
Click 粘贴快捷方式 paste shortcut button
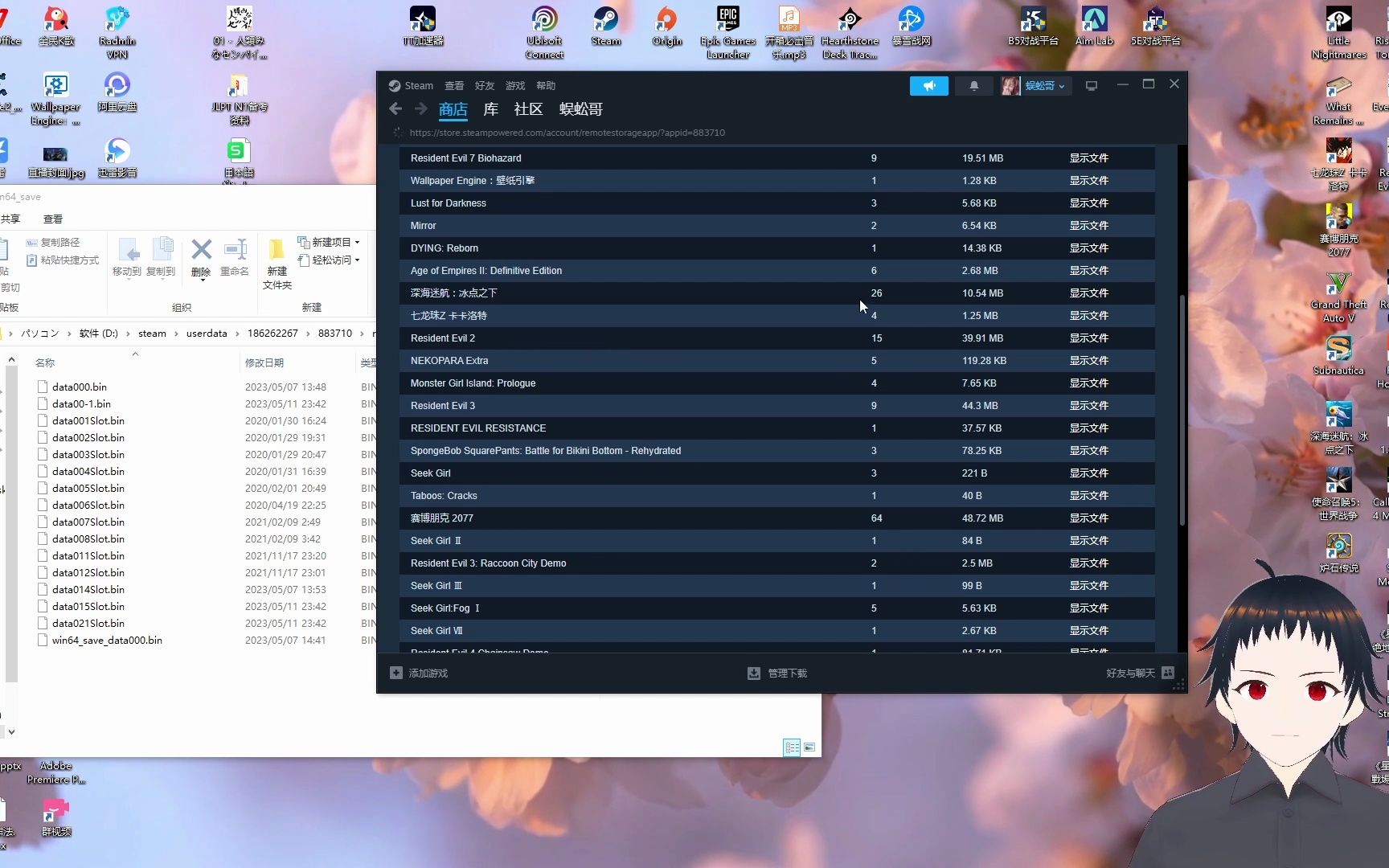63,260
